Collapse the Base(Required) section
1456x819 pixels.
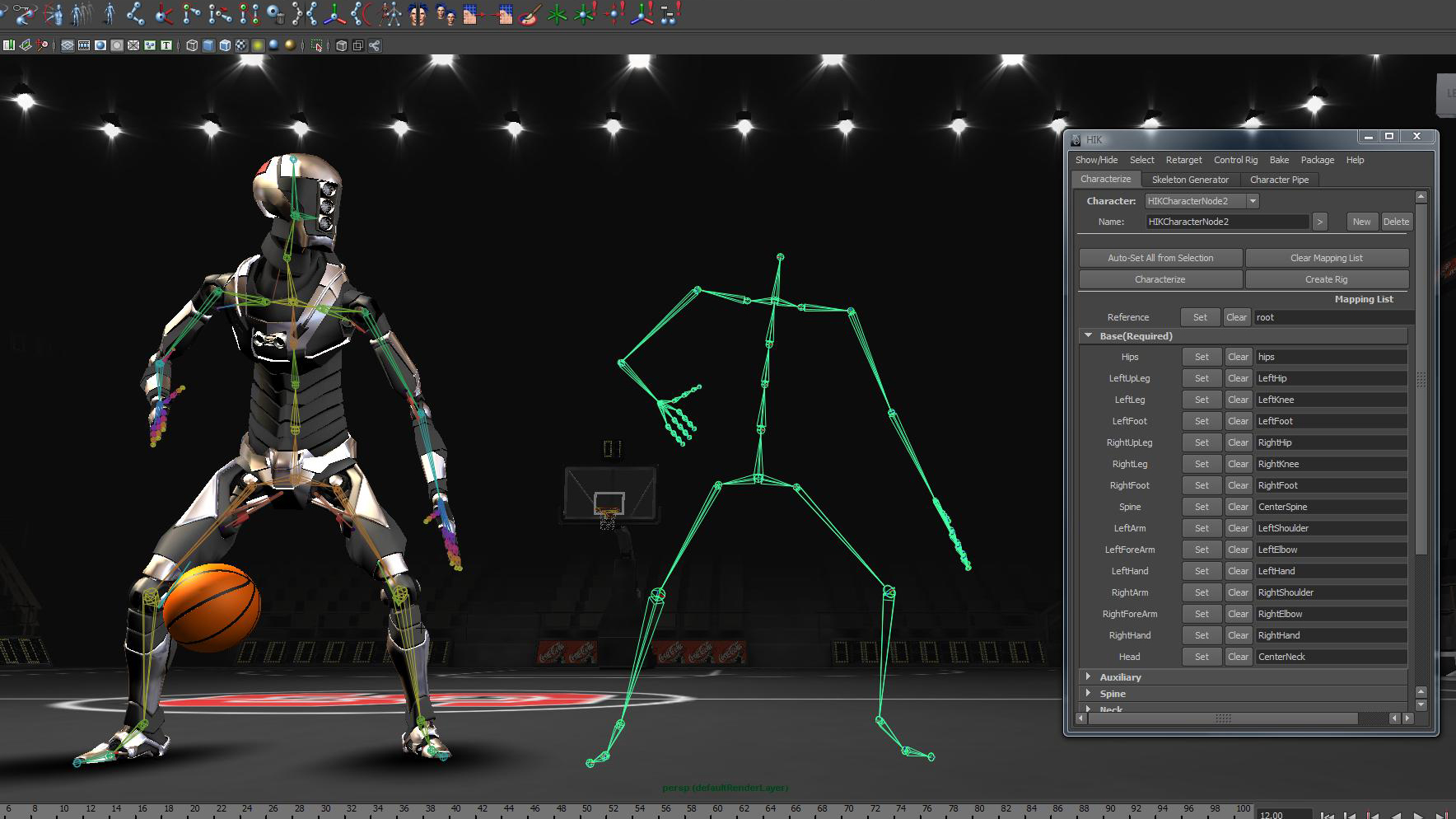point(1088,335)
